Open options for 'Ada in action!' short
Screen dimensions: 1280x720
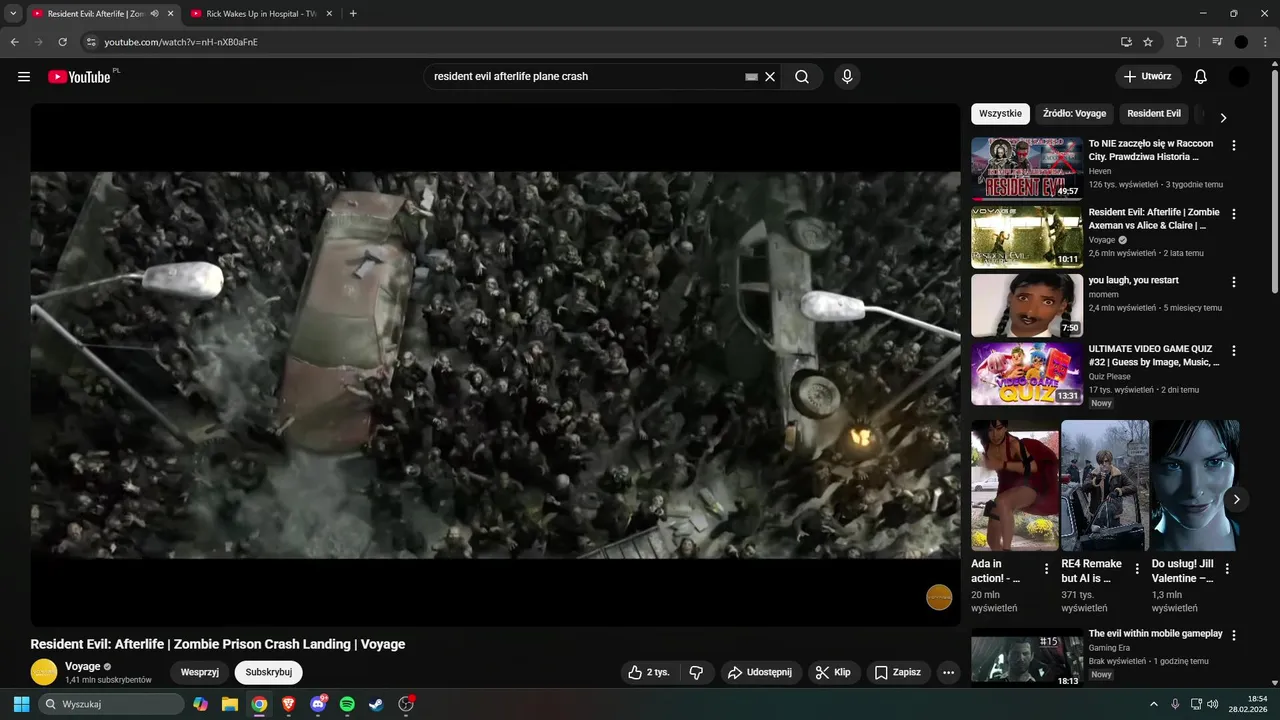pyautogui.click(x=1047, y=569)
